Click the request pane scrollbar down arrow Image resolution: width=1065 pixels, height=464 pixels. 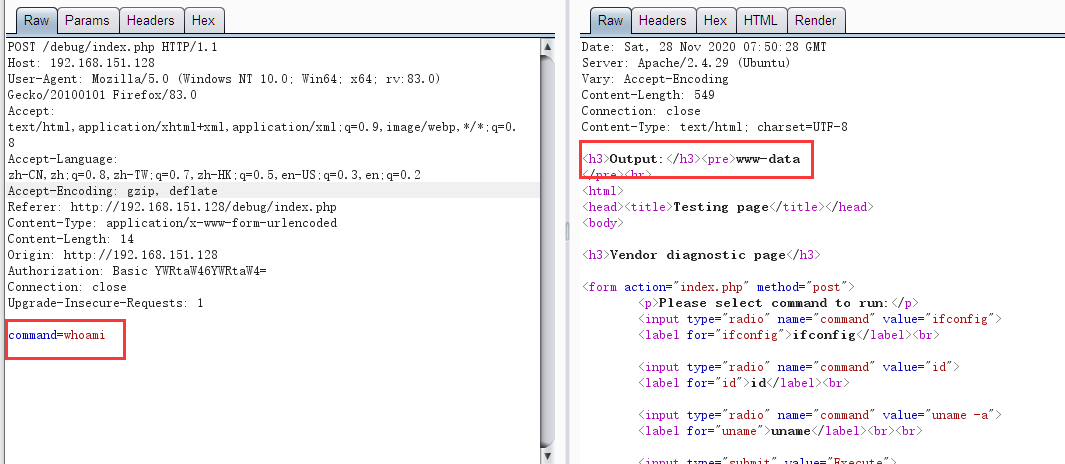coord(547,456)
